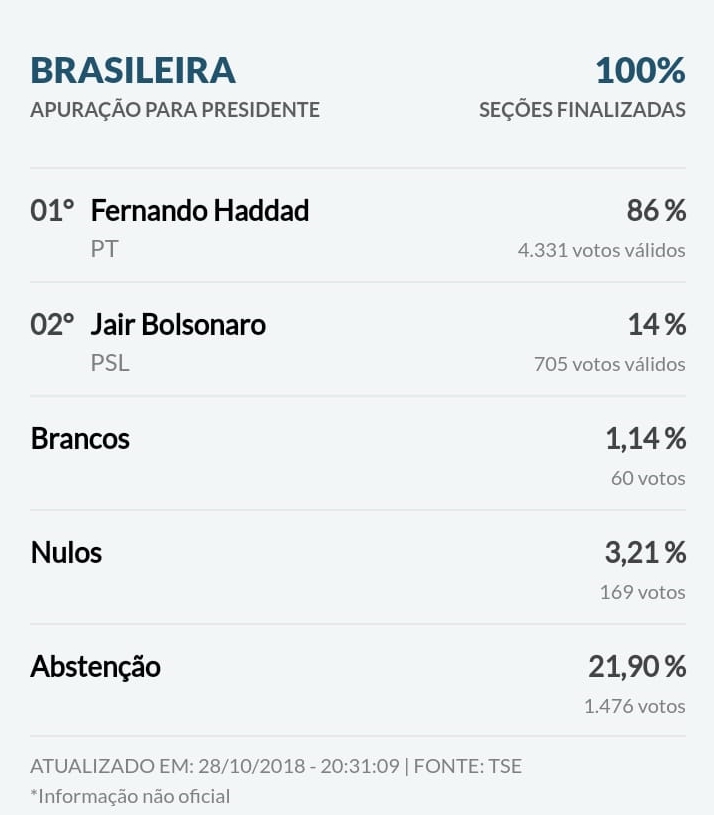Click the APURAÇÃO PARA PRESIDENTE subtitle

pyautogui.click(x=175, y=110)
